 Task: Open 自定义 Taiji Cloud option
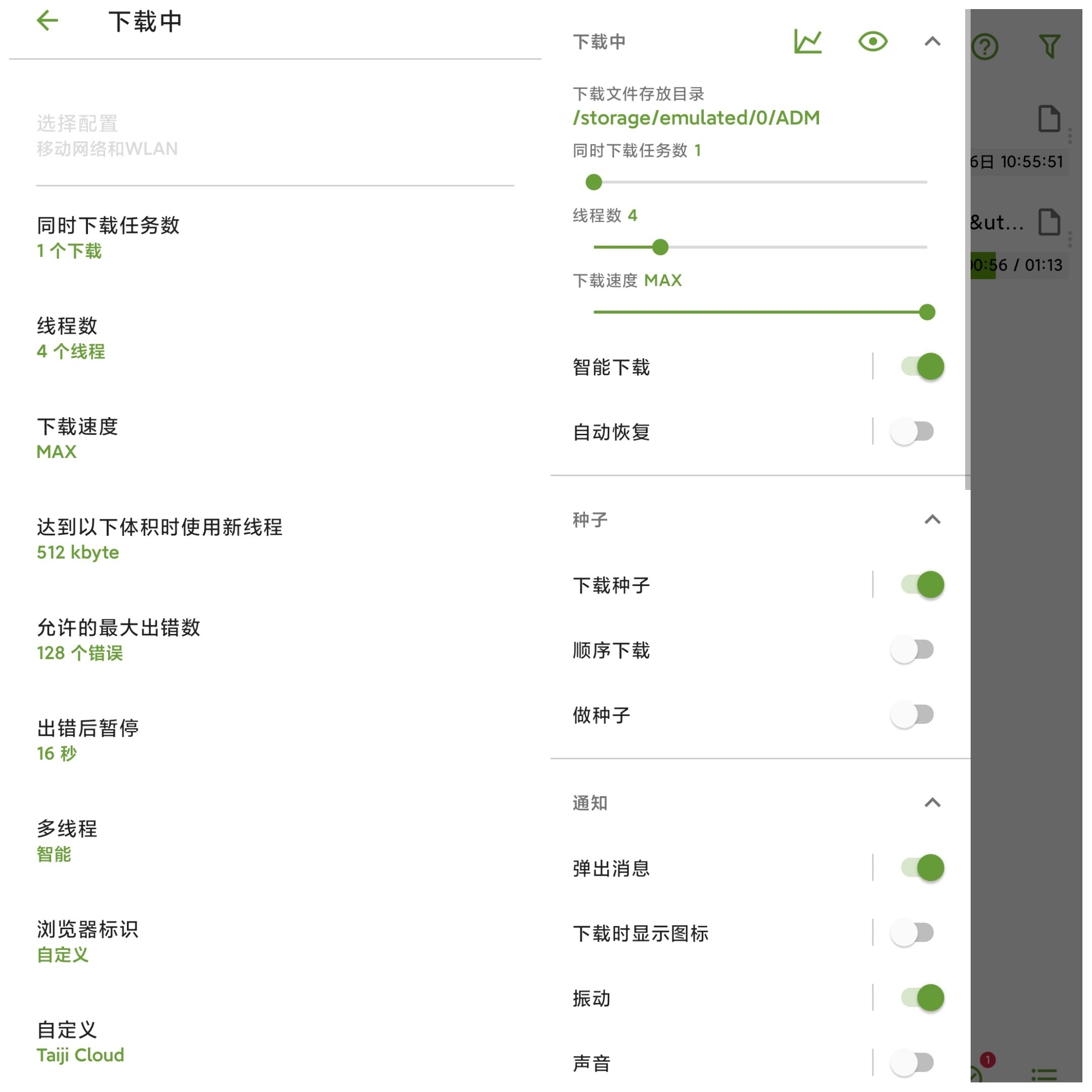pyautogui.click(x=278, y=1050)
